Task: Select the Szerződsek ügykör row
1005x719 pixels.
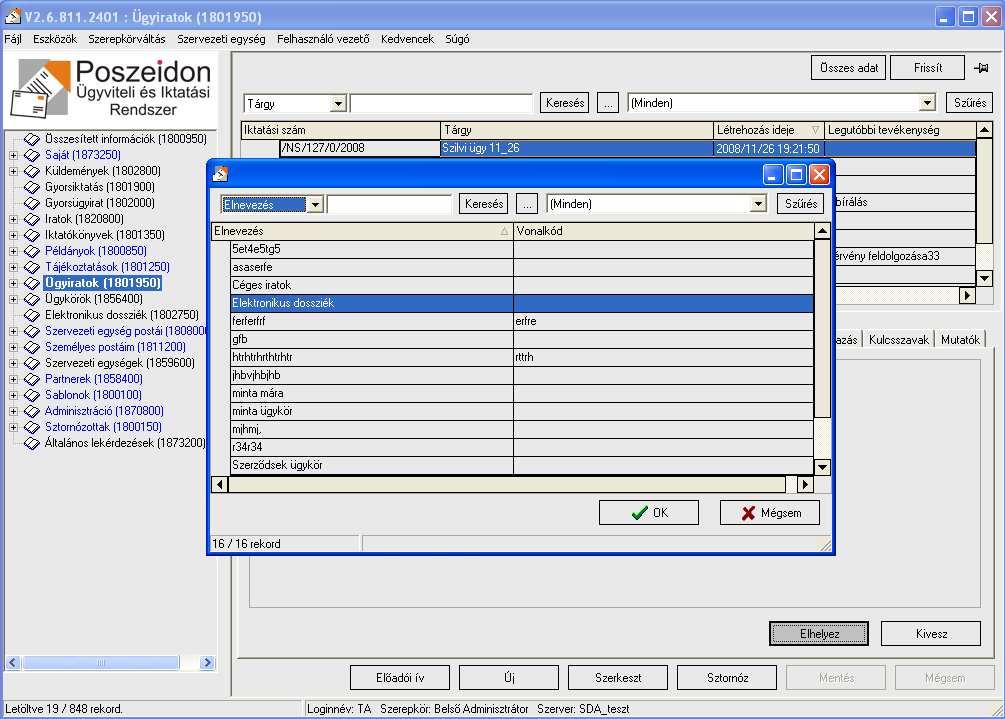Action: coord(522,465)
